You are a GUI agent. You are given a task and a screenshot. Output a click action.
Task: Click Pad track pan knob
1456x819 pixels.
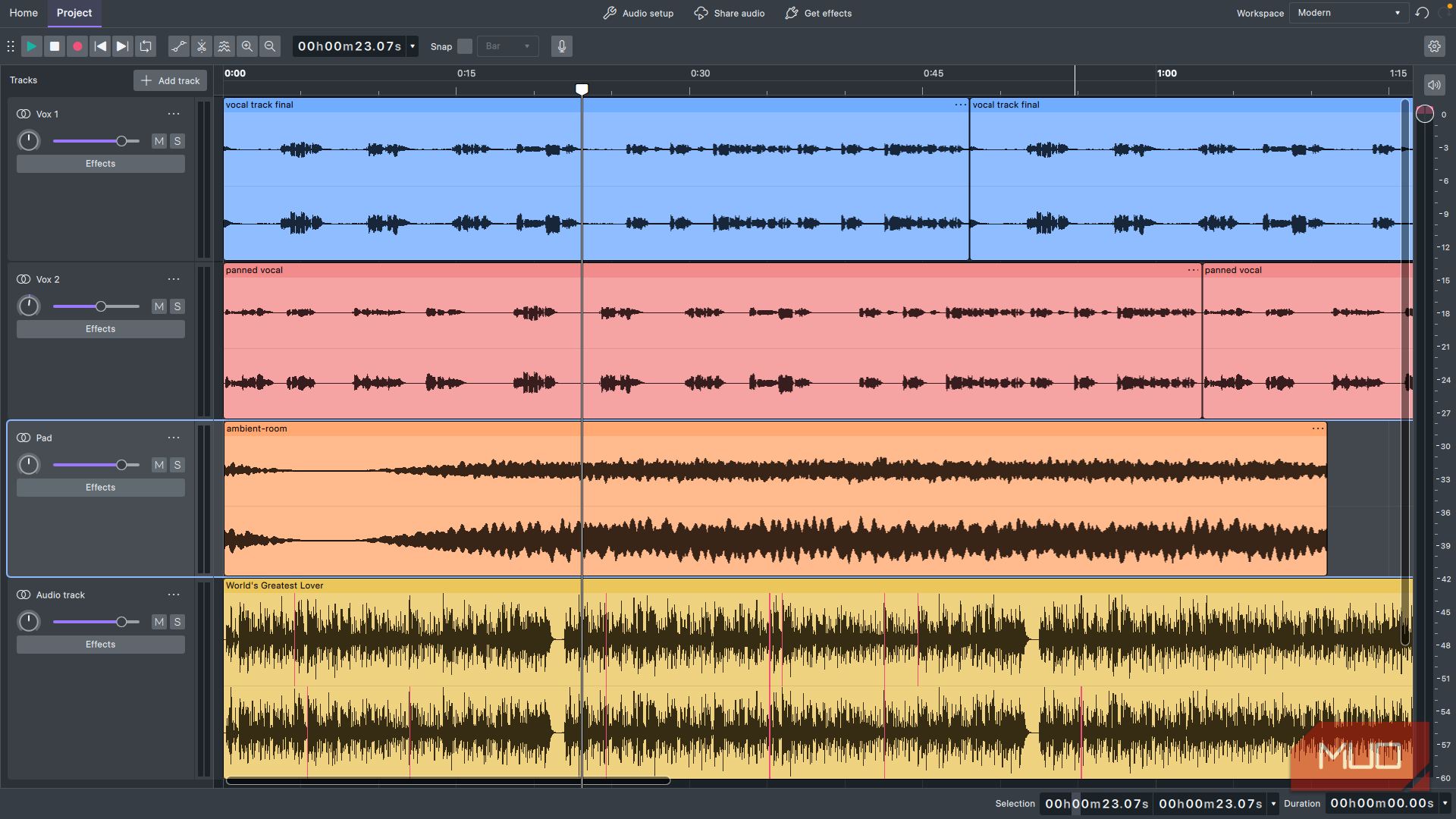(x=29, y=465)
